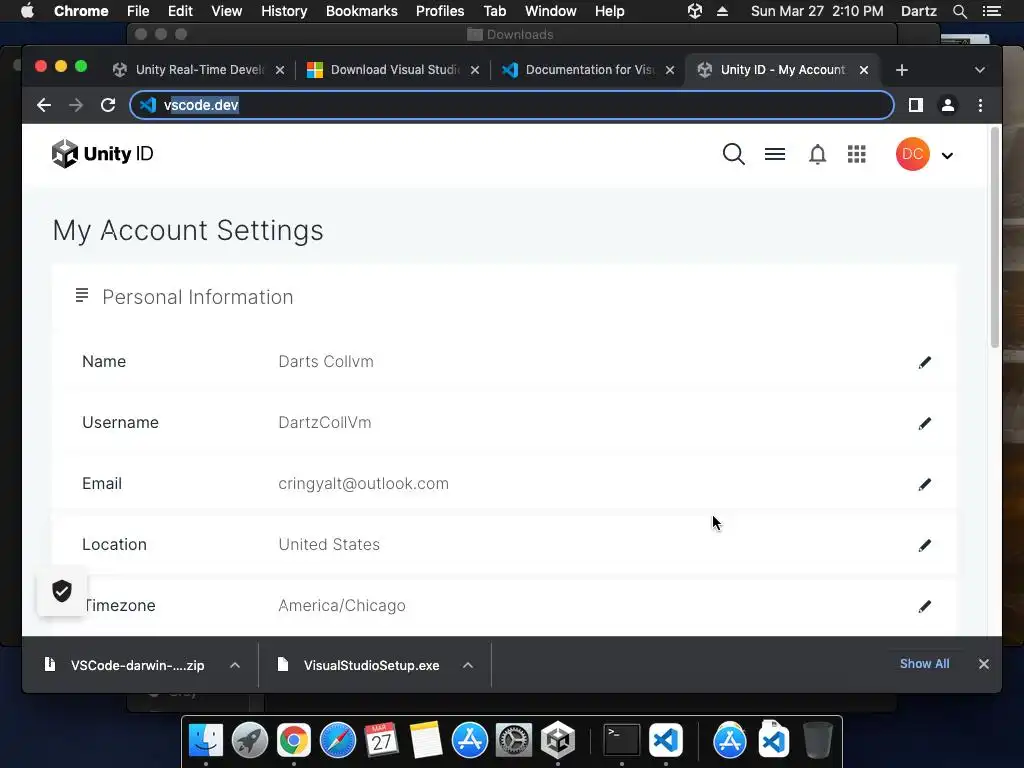
Task: Open the Chrome profile icon
Action: pyautogui.click(x=948, y=105)
